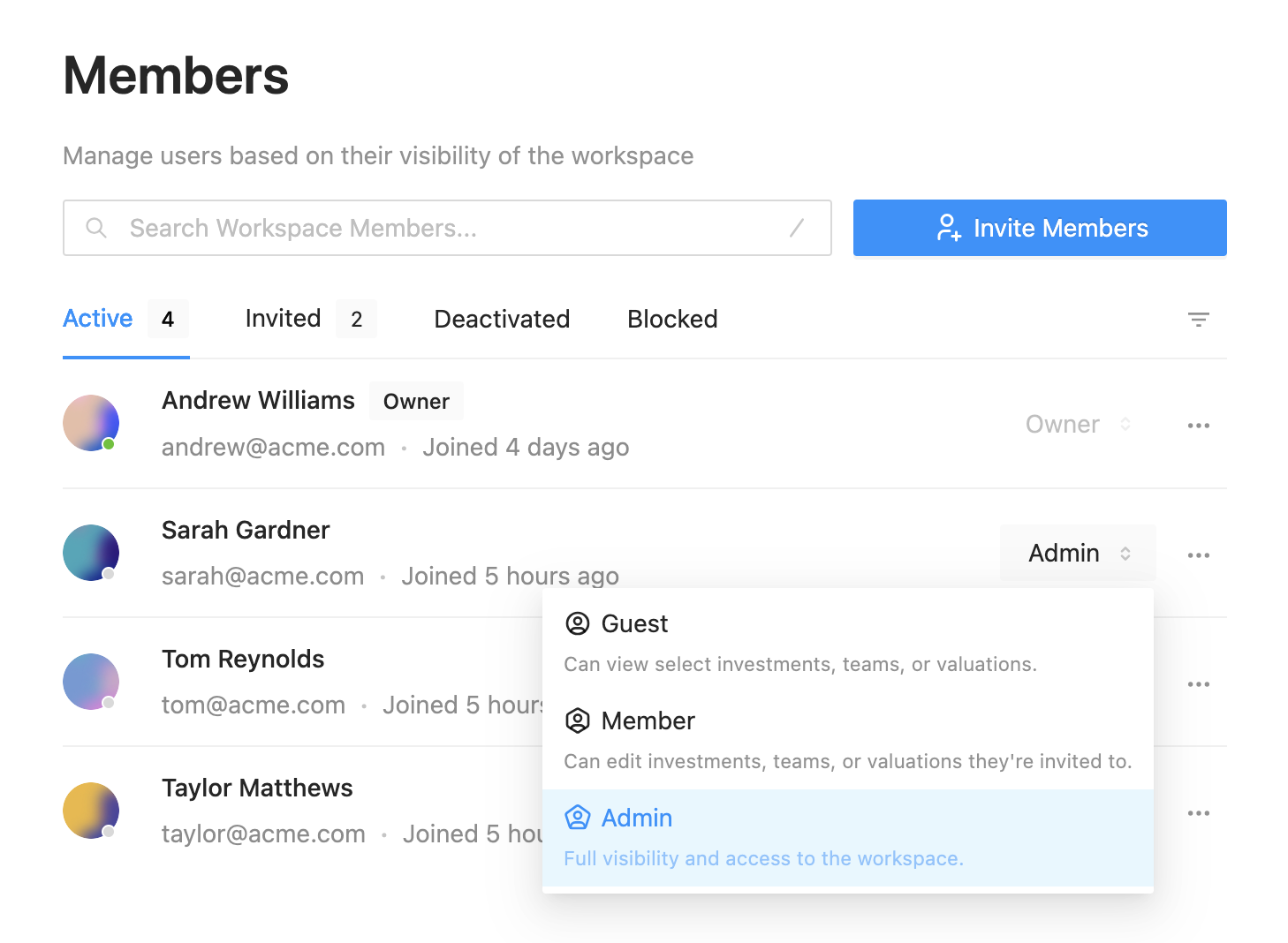This screenshot has height=943, width=1288.
Task: Open more options for Taylor Matthews
Action: click(1198, 813)
